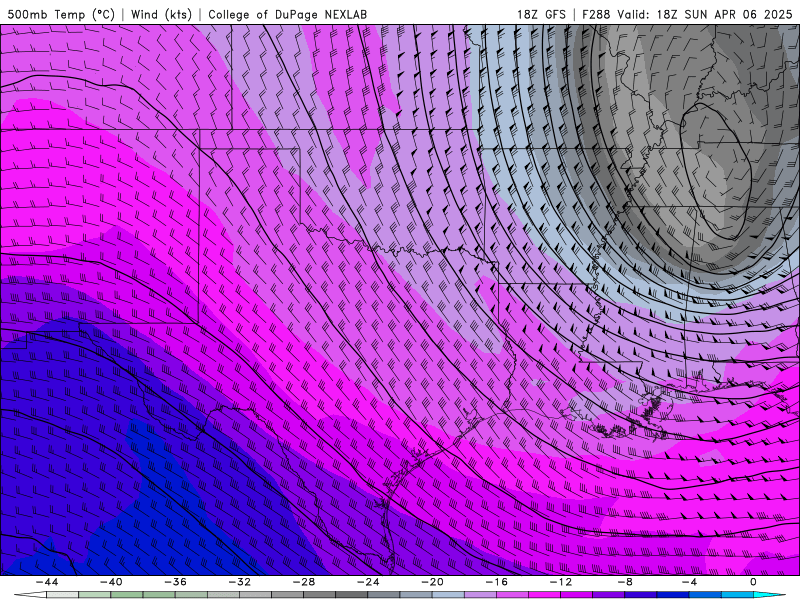
Task: Select the -20 temperature scale label
Action: (x=433, y=582)
